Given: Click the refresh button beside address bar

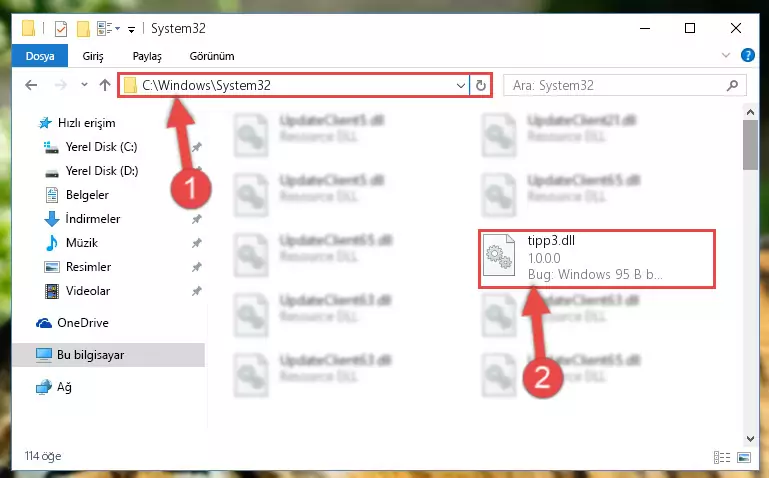Looking at the screenshot, I should point(481,85).
